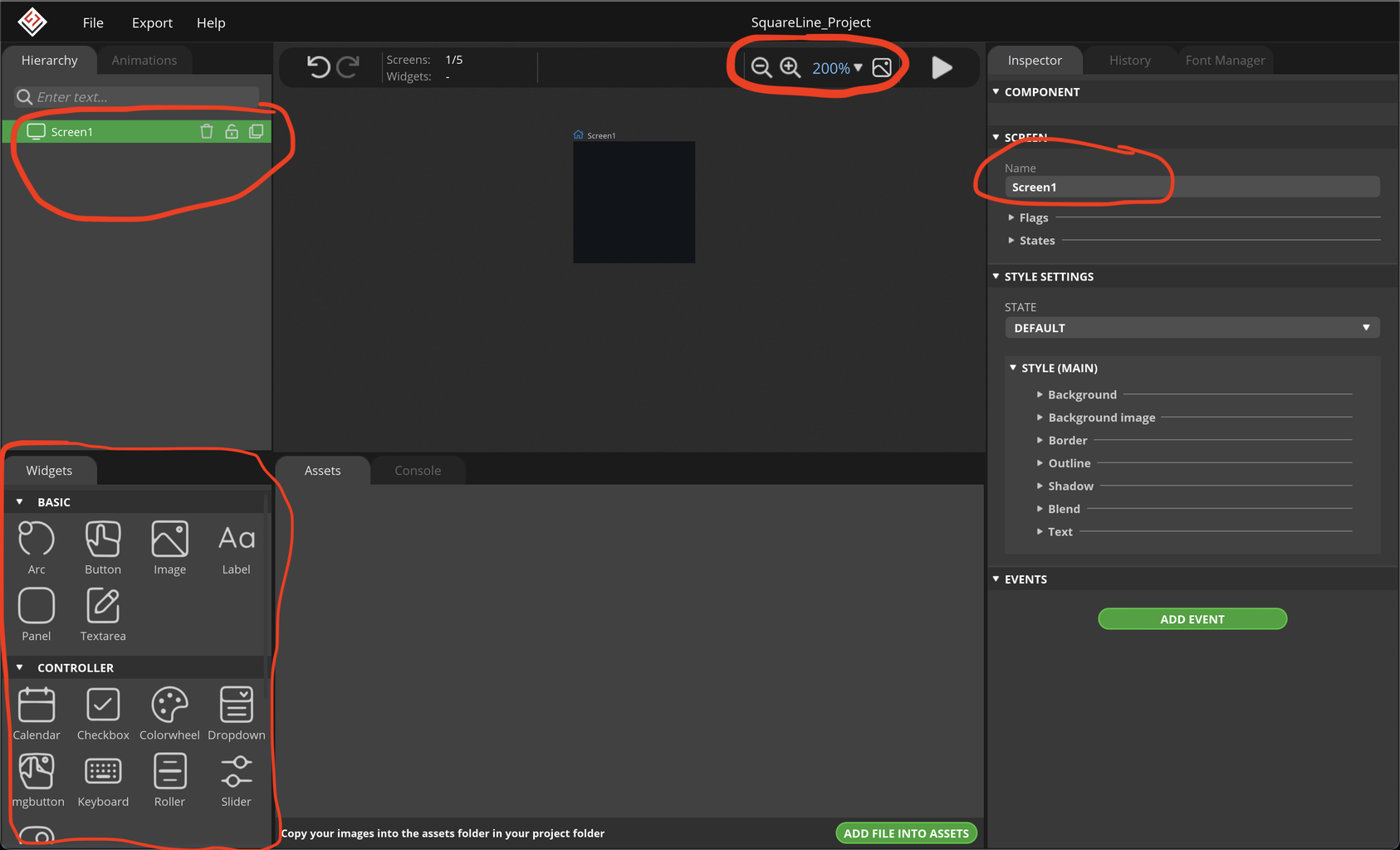The height and width of the screenshot is (850, 1400).
Task: Expand the Shadow style group
Action: click(x=1039, y=486)
